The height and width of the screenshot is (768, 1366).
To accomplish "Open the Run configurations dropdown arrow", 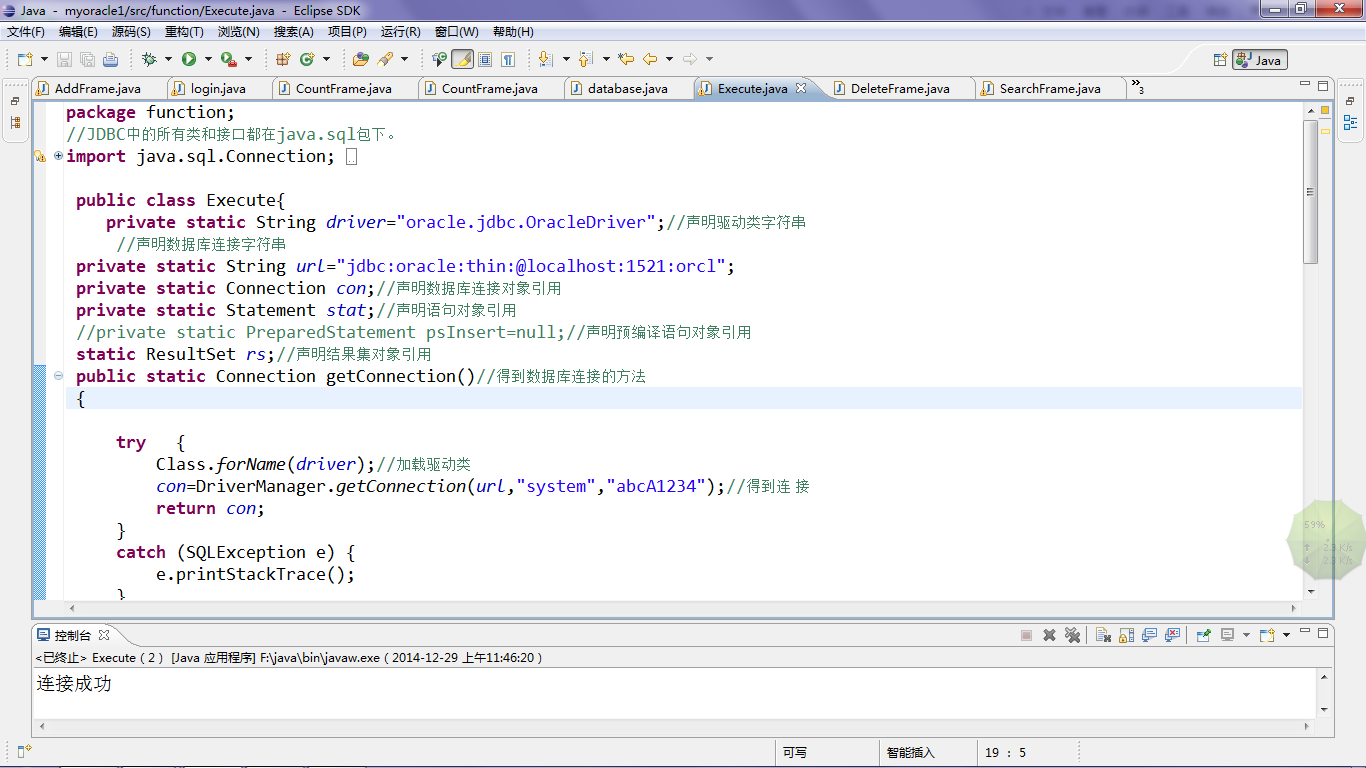I will [x=208, y=59].
